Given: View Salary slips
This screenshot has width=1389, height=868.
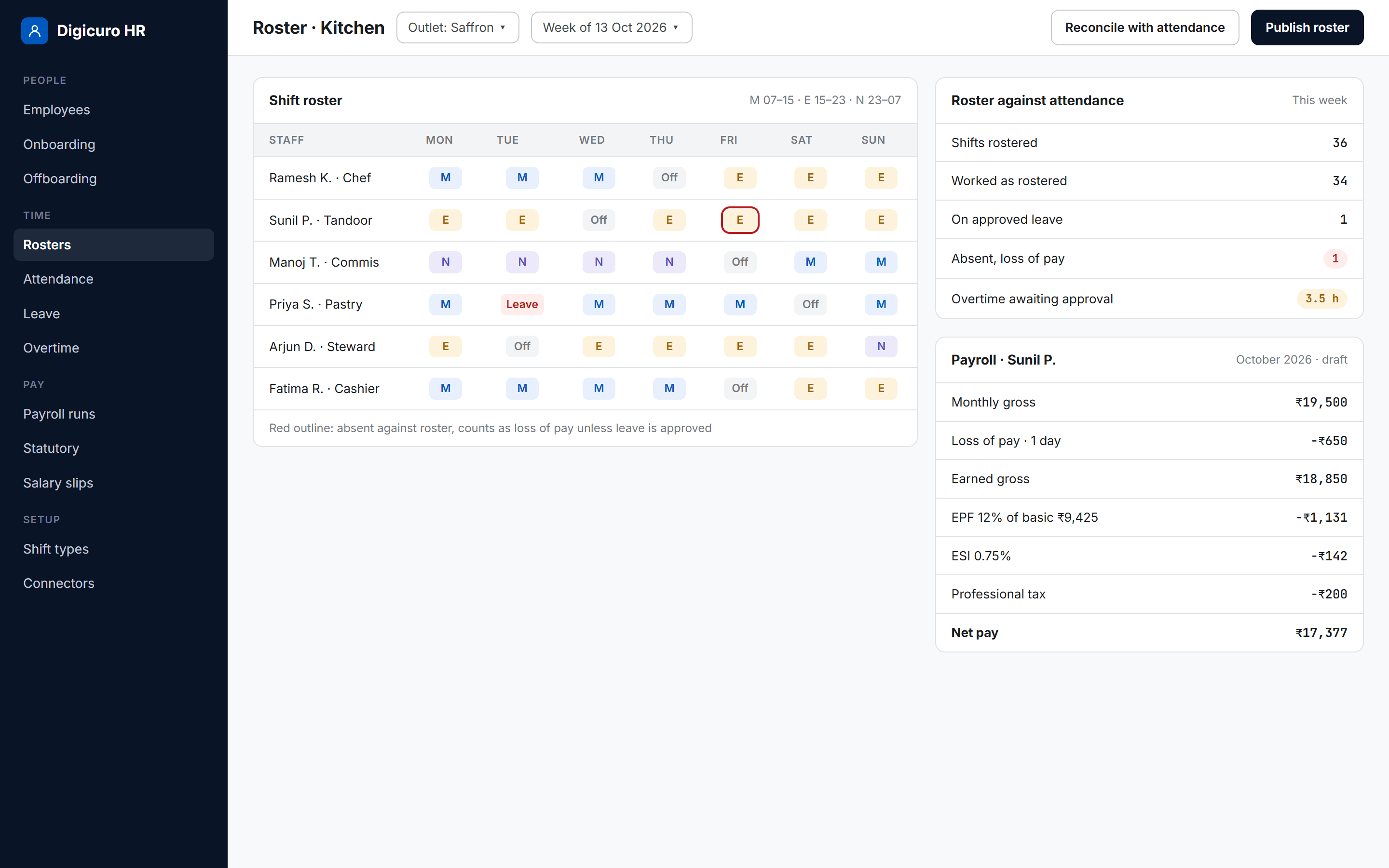Looking at the screenshot, I should [x=114, y=483].
